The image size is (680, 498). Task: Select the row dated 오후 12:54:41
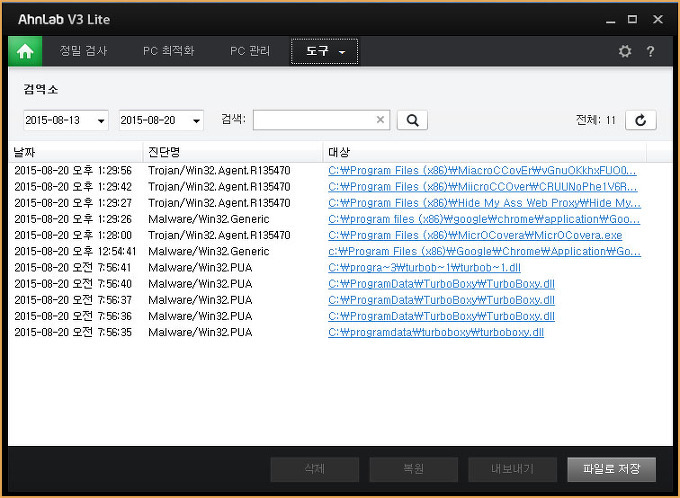click(340, 252)
